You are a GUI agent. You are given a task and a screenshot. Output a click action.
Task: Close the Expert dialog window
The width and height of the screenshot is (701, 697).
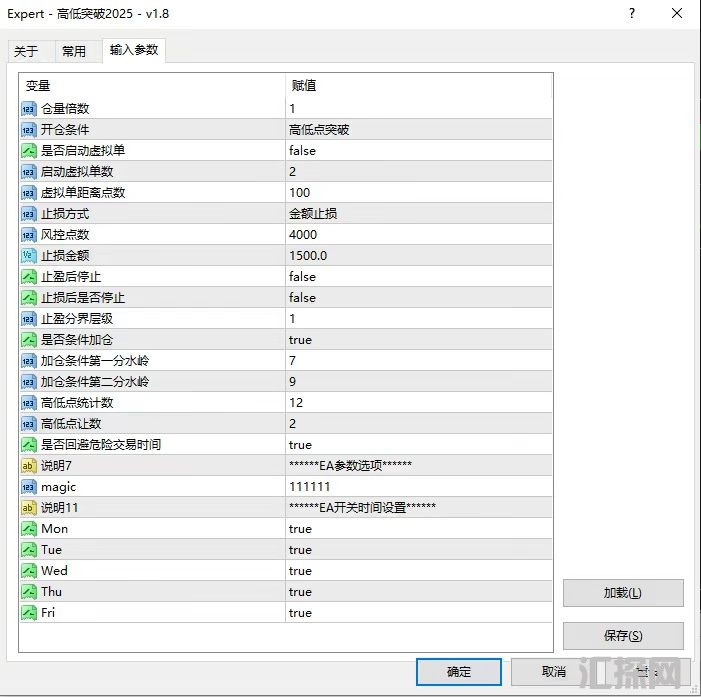coord(677,13)
